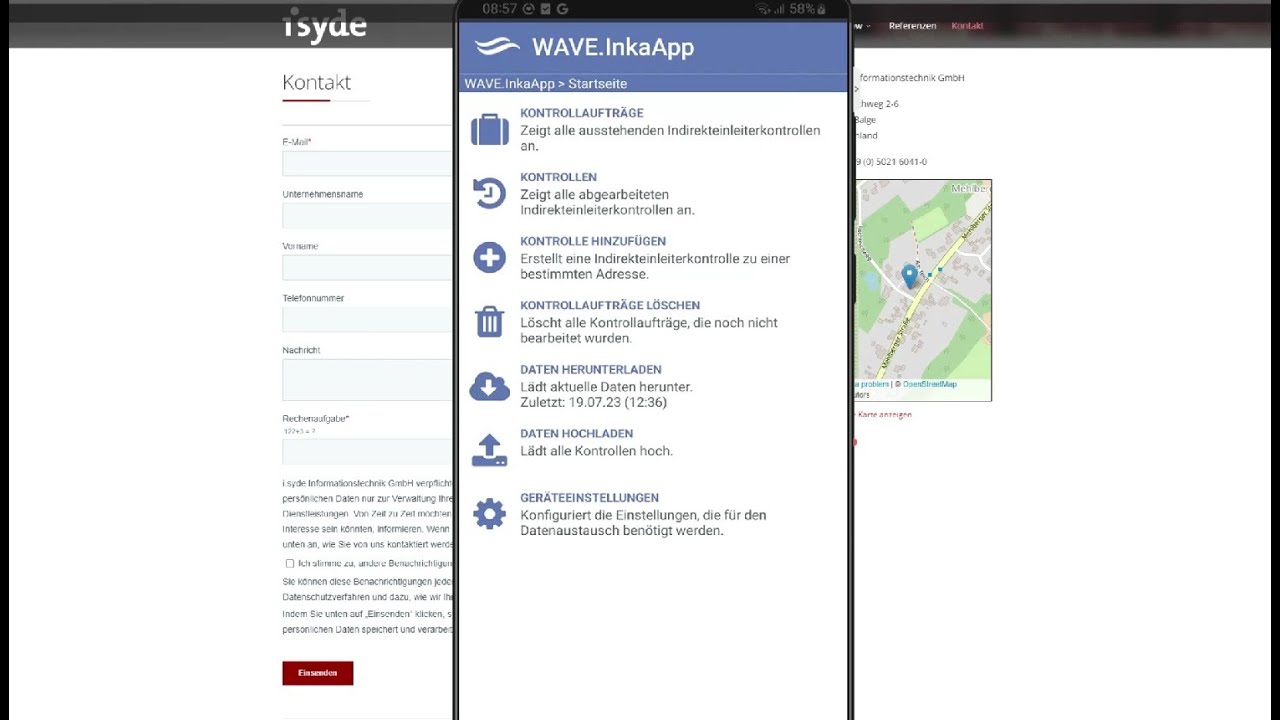Click the 'Karte anzeigen' link below map

(x=884, y=414)
